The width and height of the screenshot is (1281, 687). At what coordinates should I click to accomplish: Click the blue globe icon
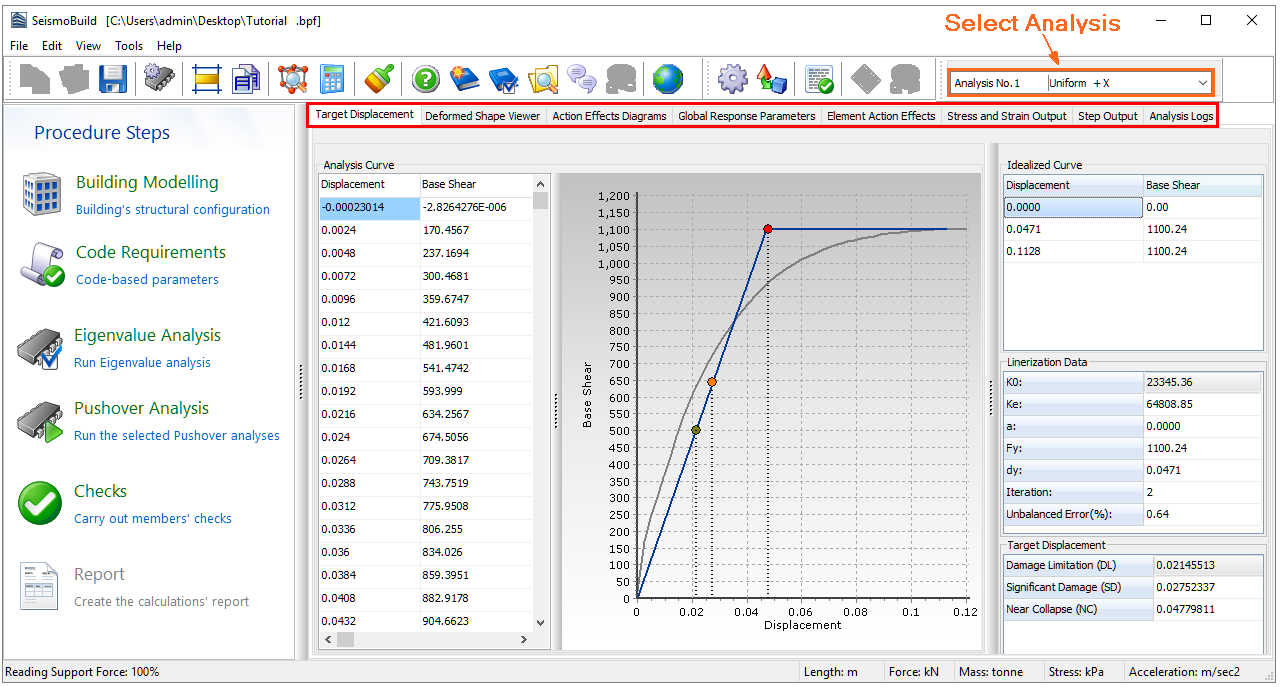pos(667,79)
